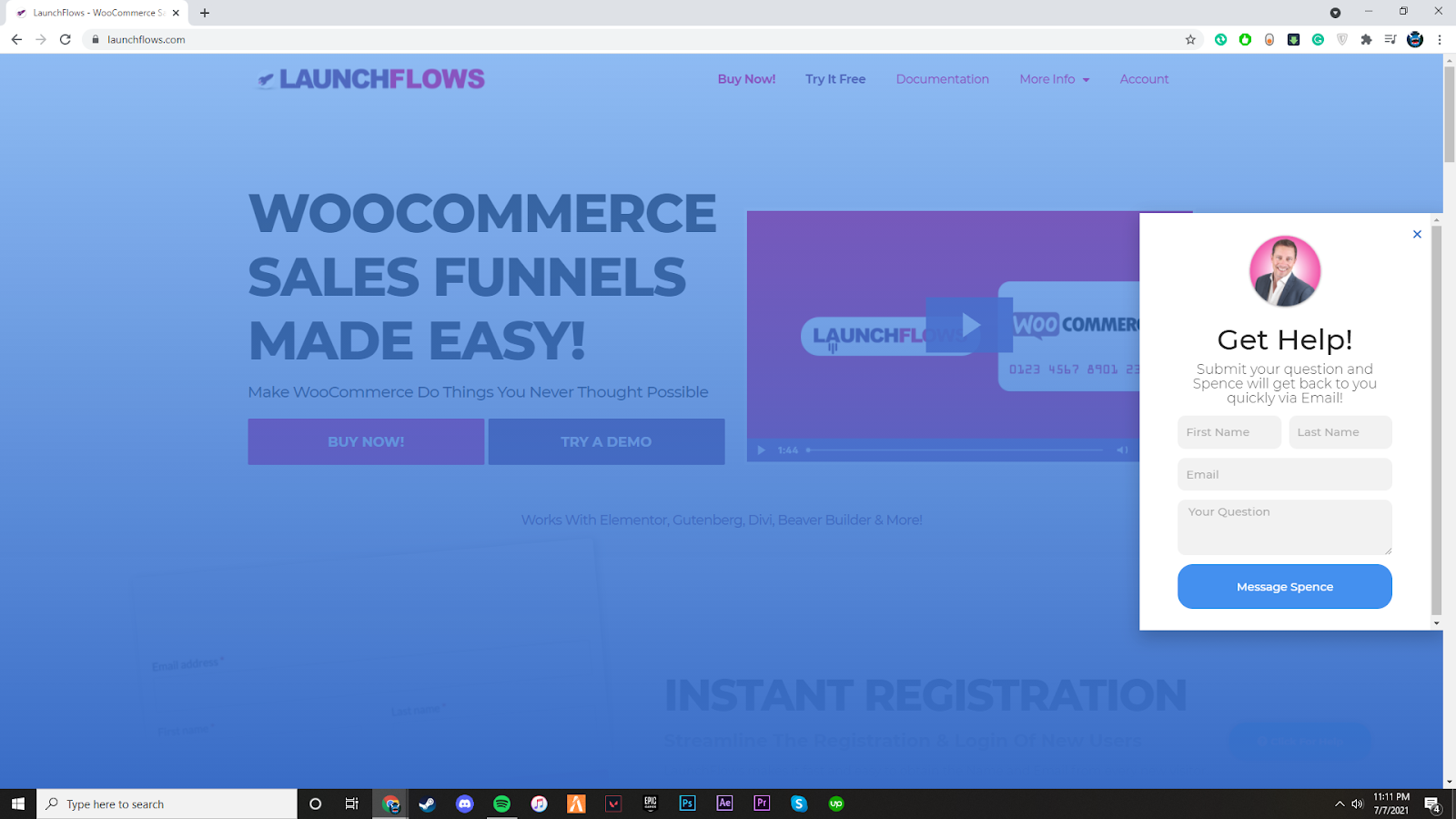Mute the video with the speaker icon
Screen dimensions: 1456x819
1122,450
